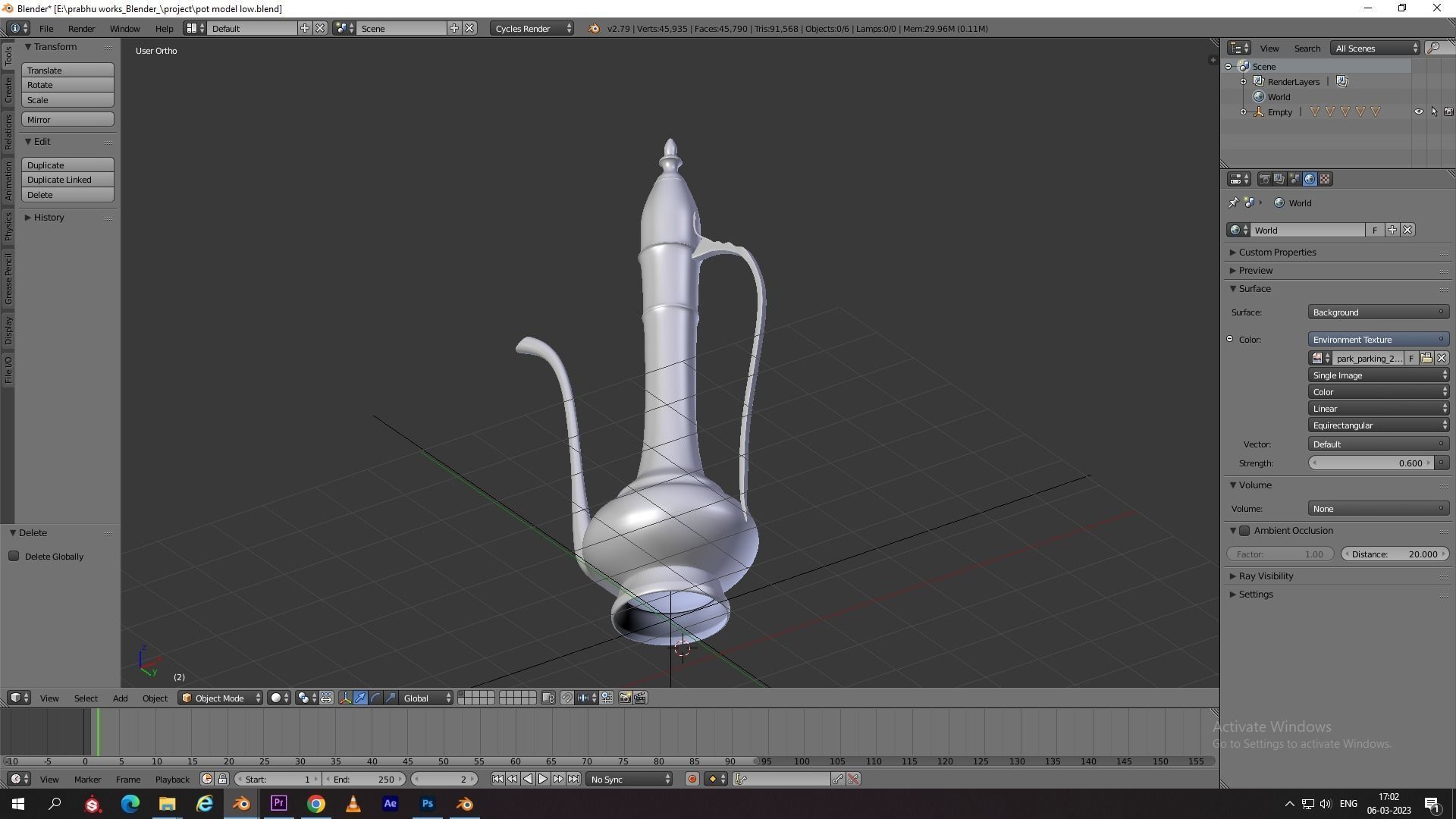Screen dimensions: 1456x819
Task: Click the Duplicate Linked button
Action: click(67, 180)
